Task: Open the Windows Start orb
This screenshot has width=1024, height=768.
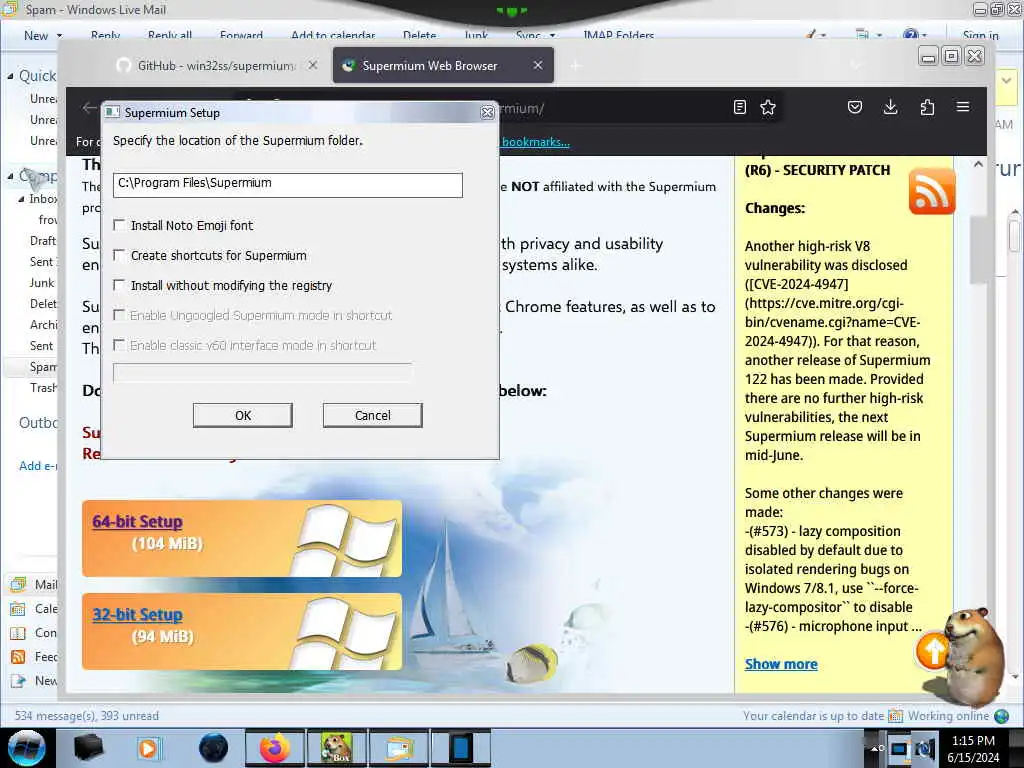Action: tap(26, 748)
